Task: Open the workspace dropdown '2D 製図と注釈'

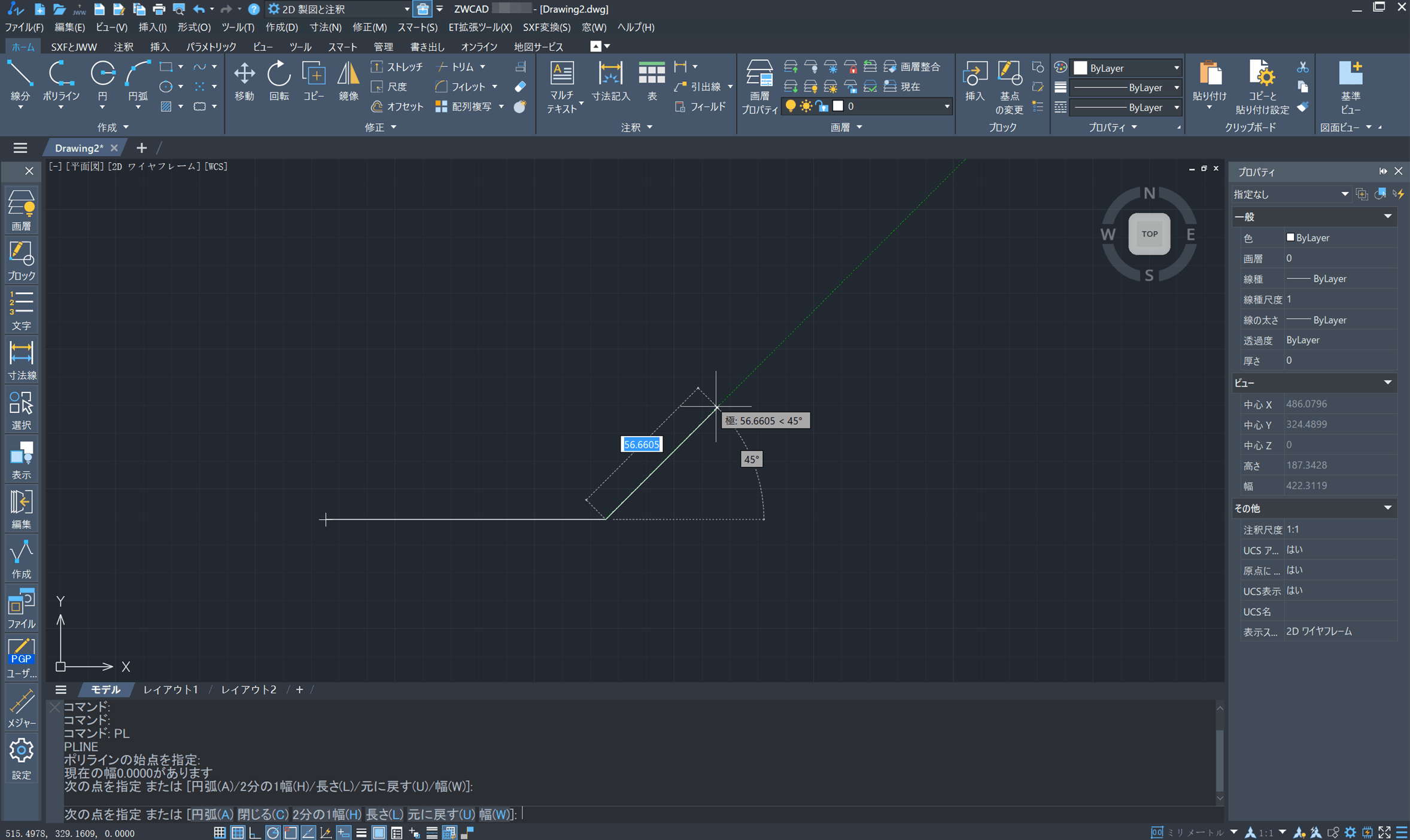Action: coord(339,9)
